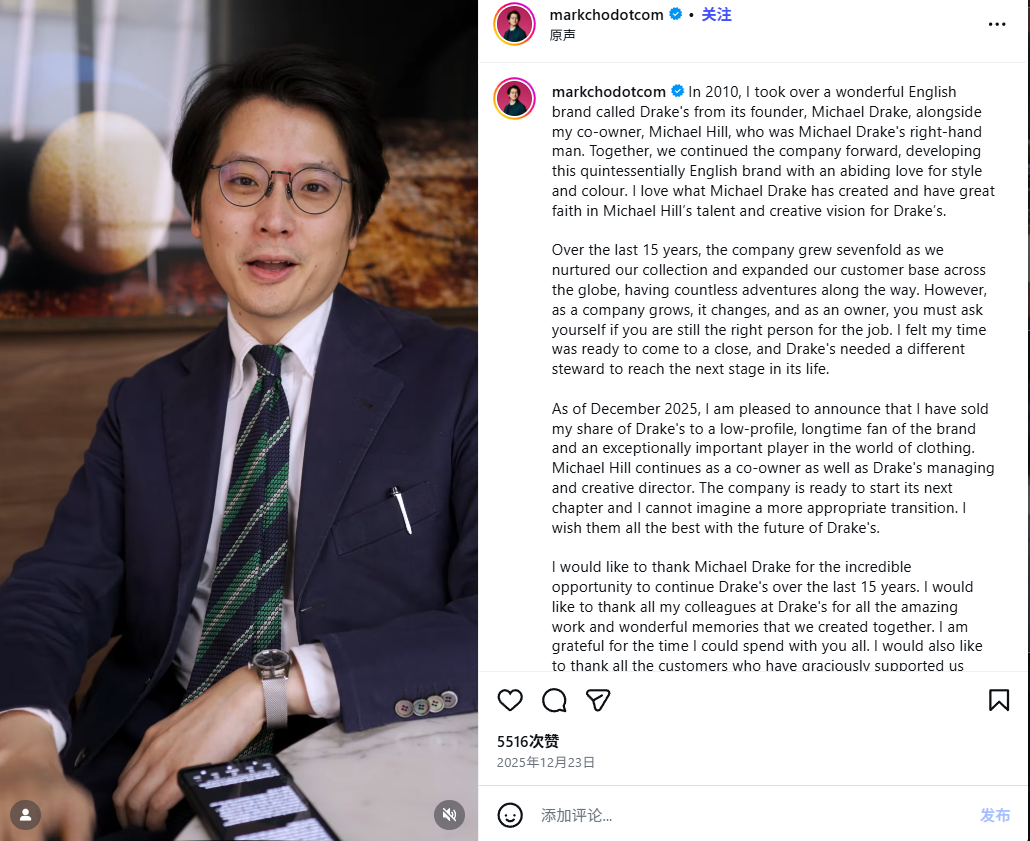Click the verified badge next to header username

(675, 14)
